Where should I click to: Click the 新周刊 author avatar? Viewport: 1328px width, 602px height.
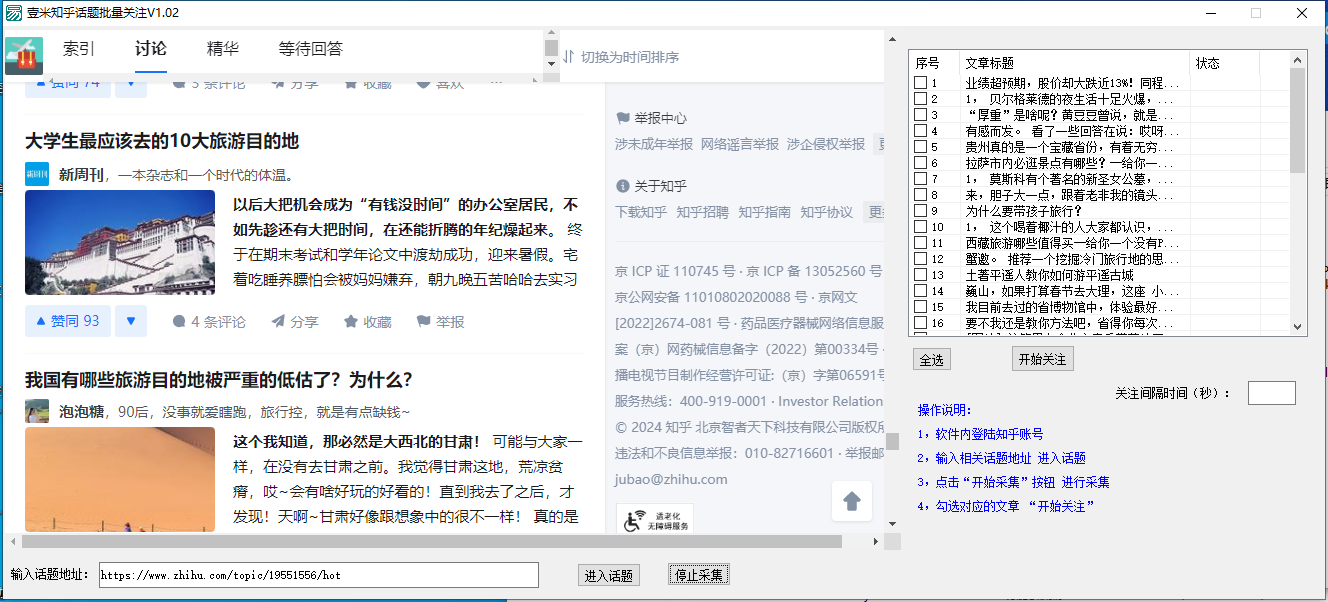[37, 174]
